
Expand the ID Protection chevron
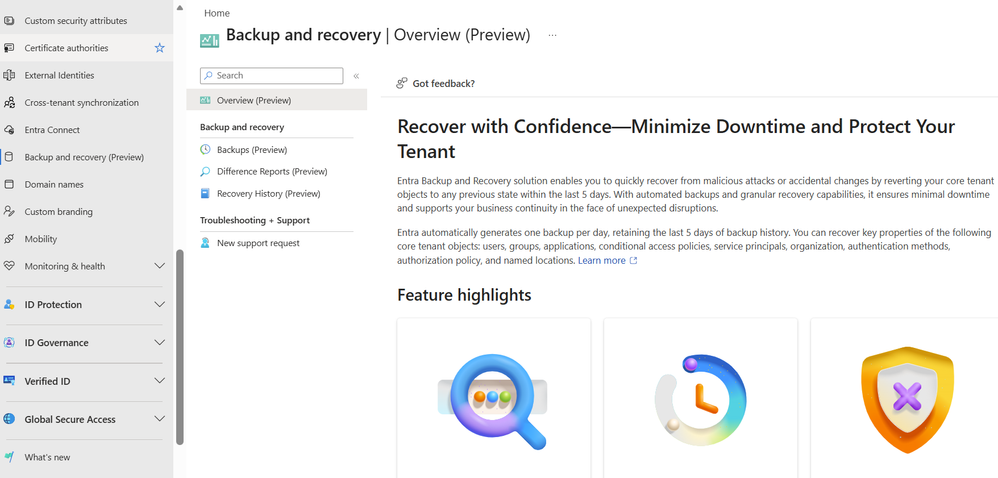click(x=160, y=305)
